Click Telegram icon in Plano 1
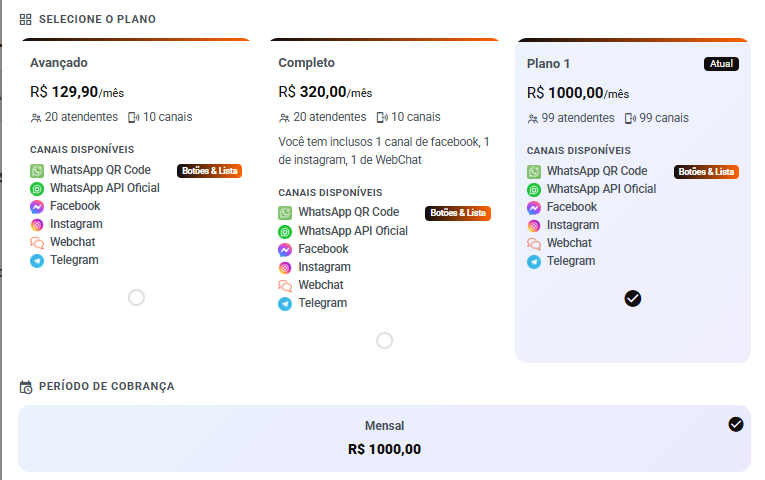Image resolution: width=765 pixels, height=480 pixels. click(x=534, y=261)
